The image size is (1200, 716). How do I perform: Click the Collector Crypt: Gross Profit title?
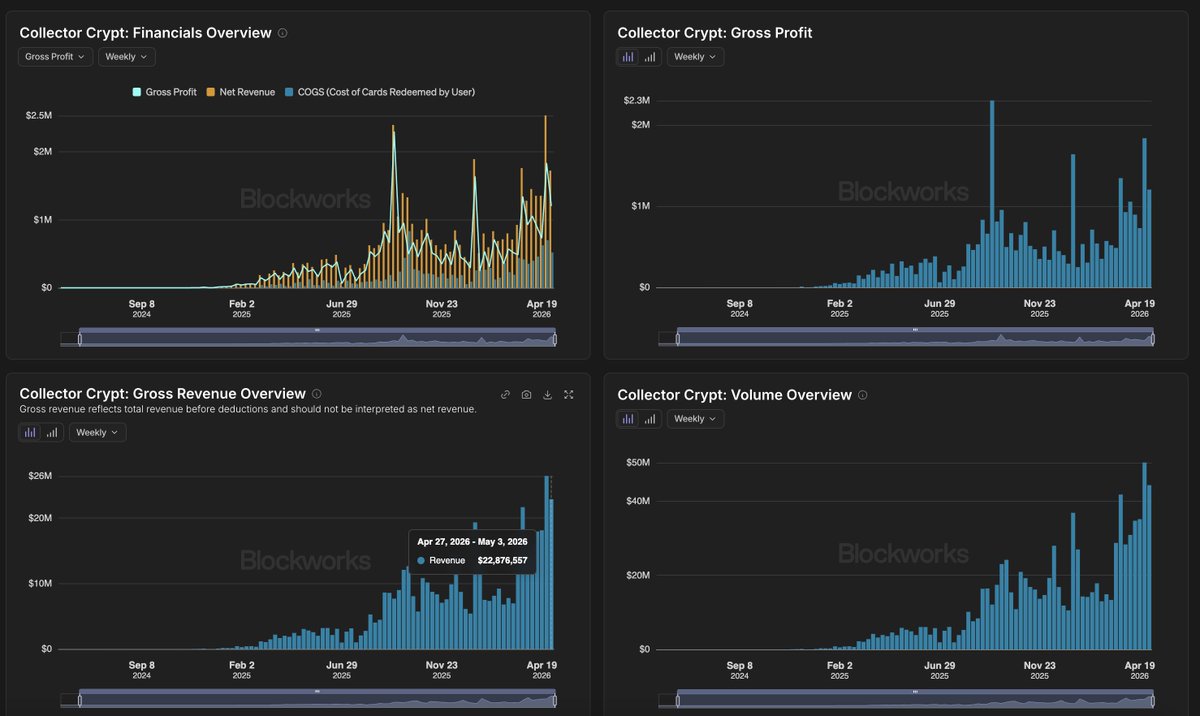coord(715,33)
